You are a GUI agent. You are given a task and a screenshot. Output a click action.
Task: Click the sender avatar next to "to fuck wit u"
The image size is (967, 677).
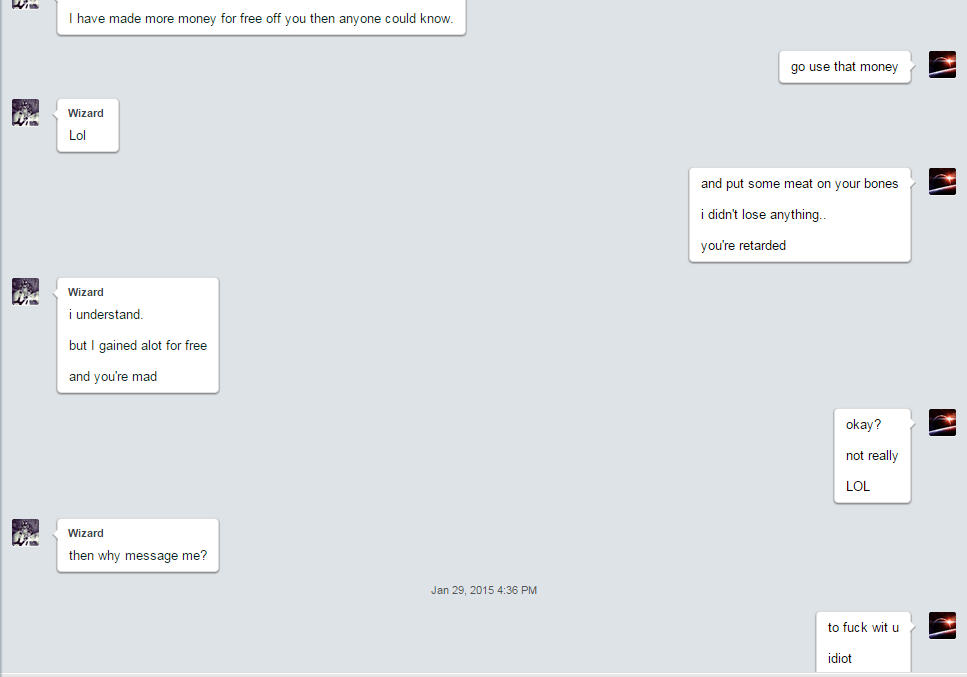942,625
